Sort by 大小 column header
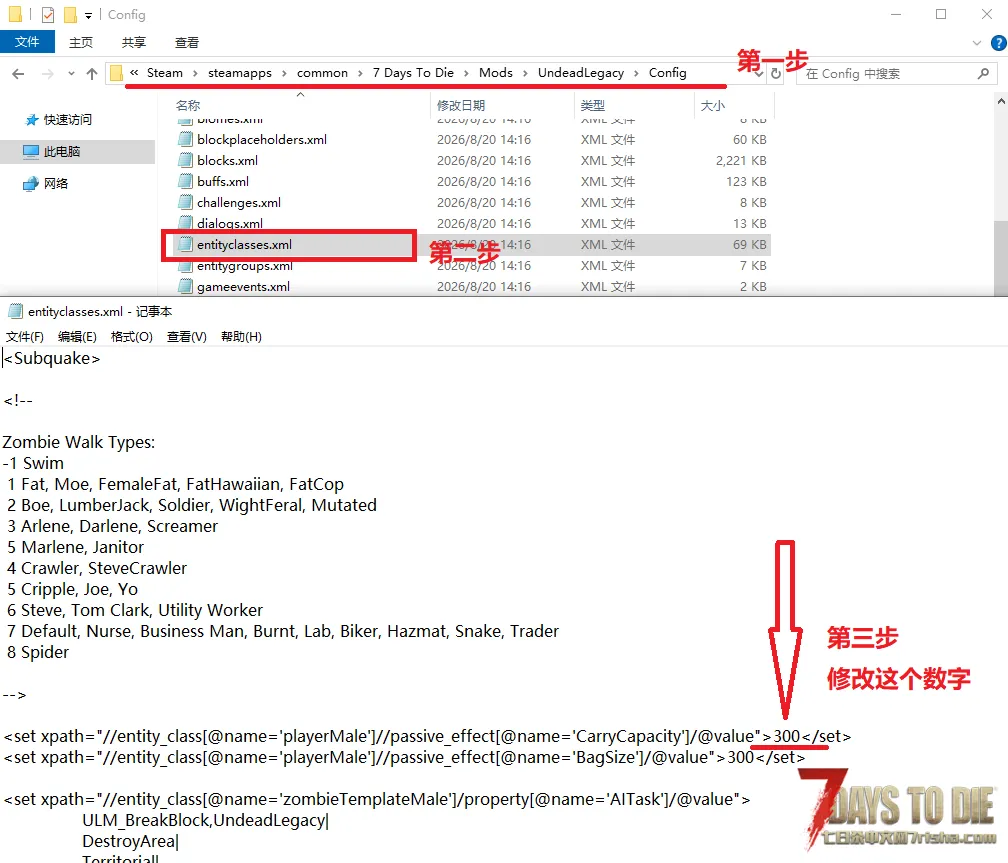Viewport: 1008px width, 863px height. [x=712, y=105]
